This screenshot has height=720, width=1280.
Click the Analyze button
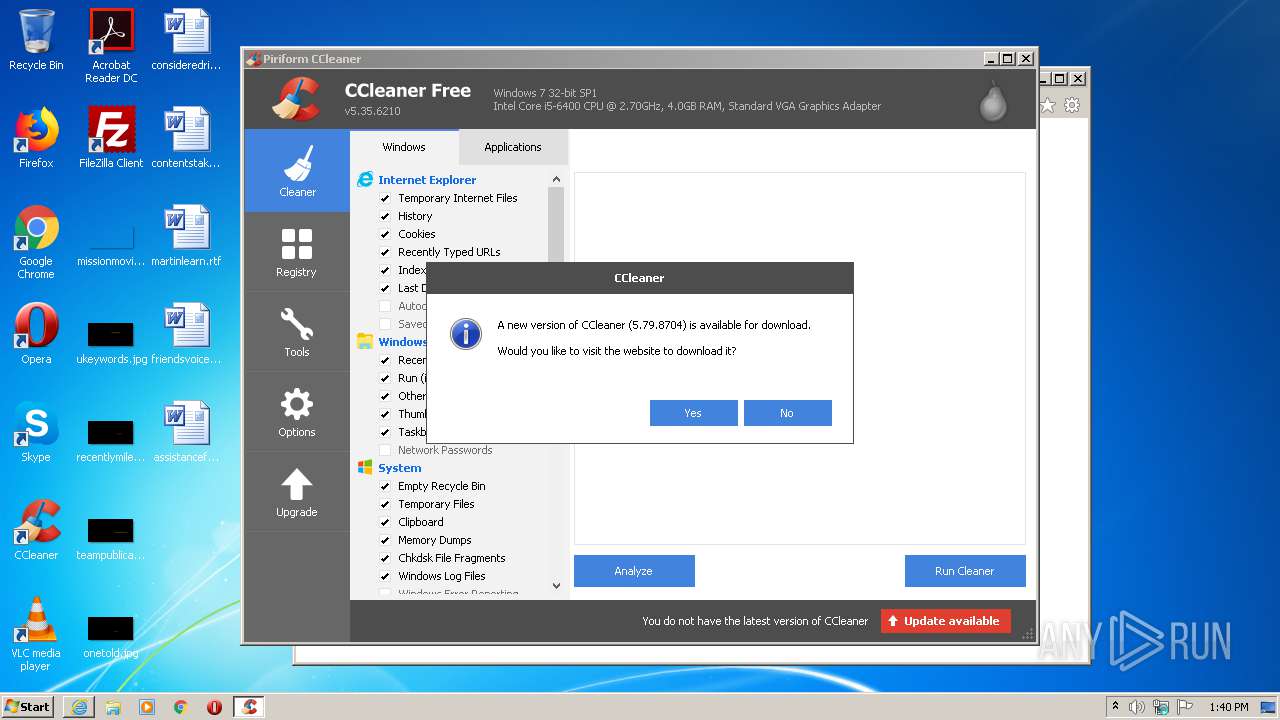(x=634, y=571)
